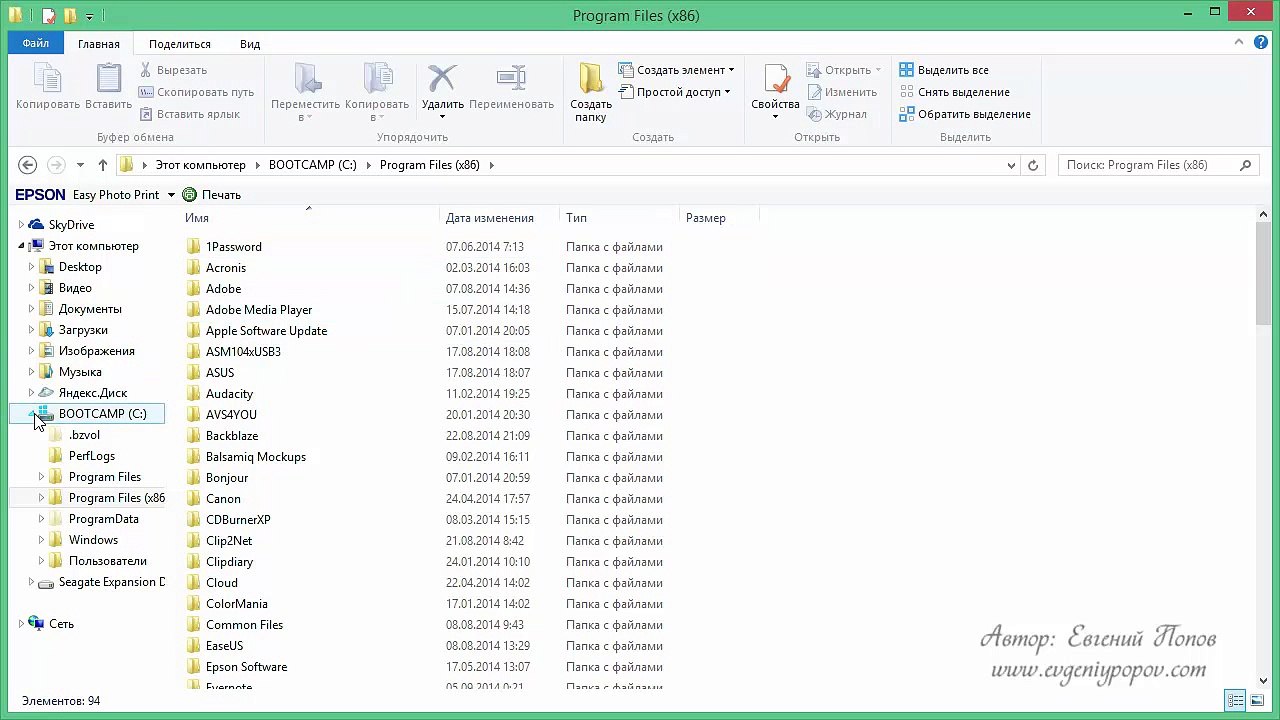Select the Adobe Media Player folder

259,310
